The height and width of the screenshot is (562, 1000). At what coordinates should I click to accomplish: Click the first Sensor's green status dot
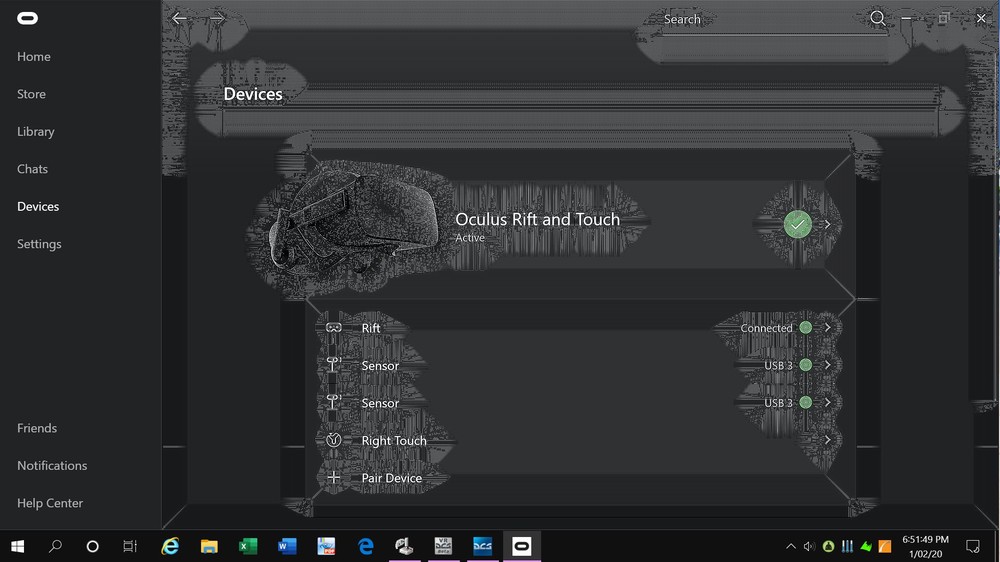coord(805,365)
